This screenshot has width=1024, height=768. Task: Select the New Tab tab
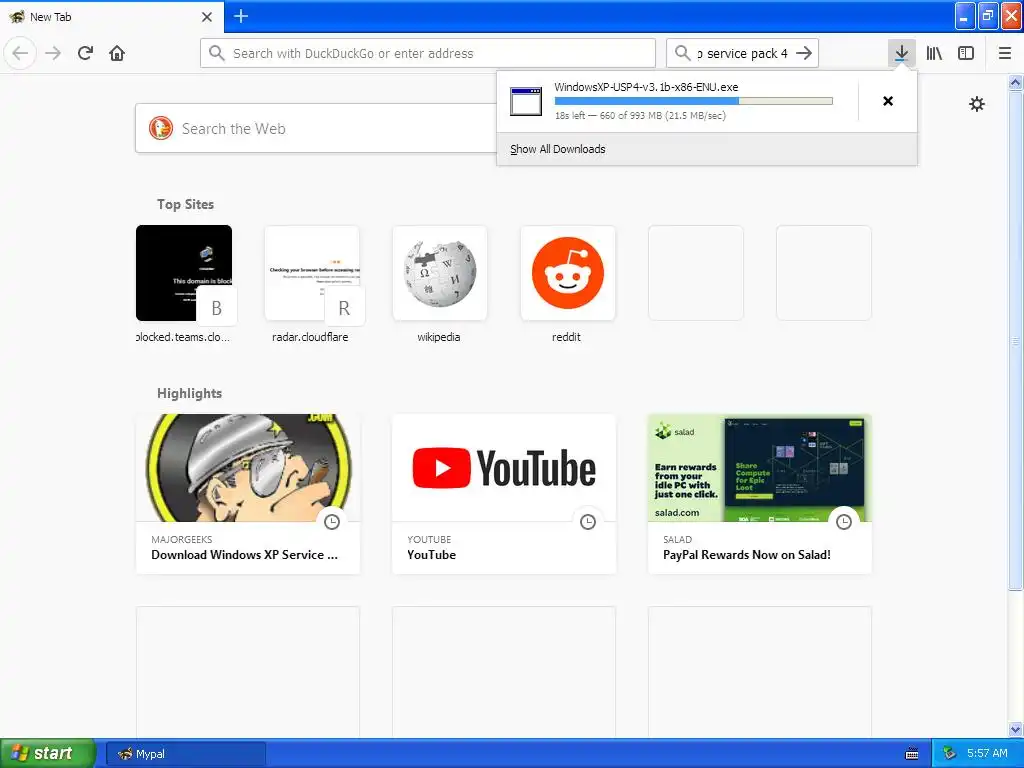coord(112,17)
